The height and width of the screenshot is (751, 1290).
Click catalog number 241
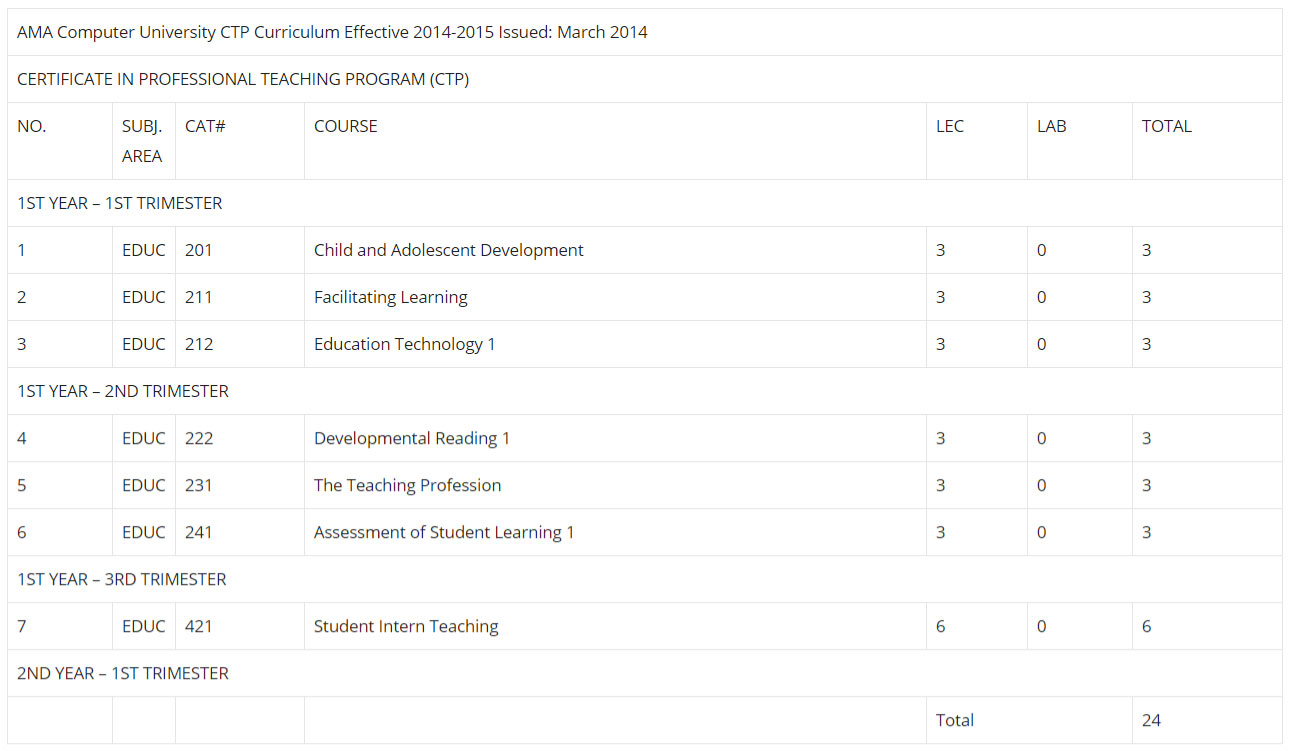tap(199, 532)
